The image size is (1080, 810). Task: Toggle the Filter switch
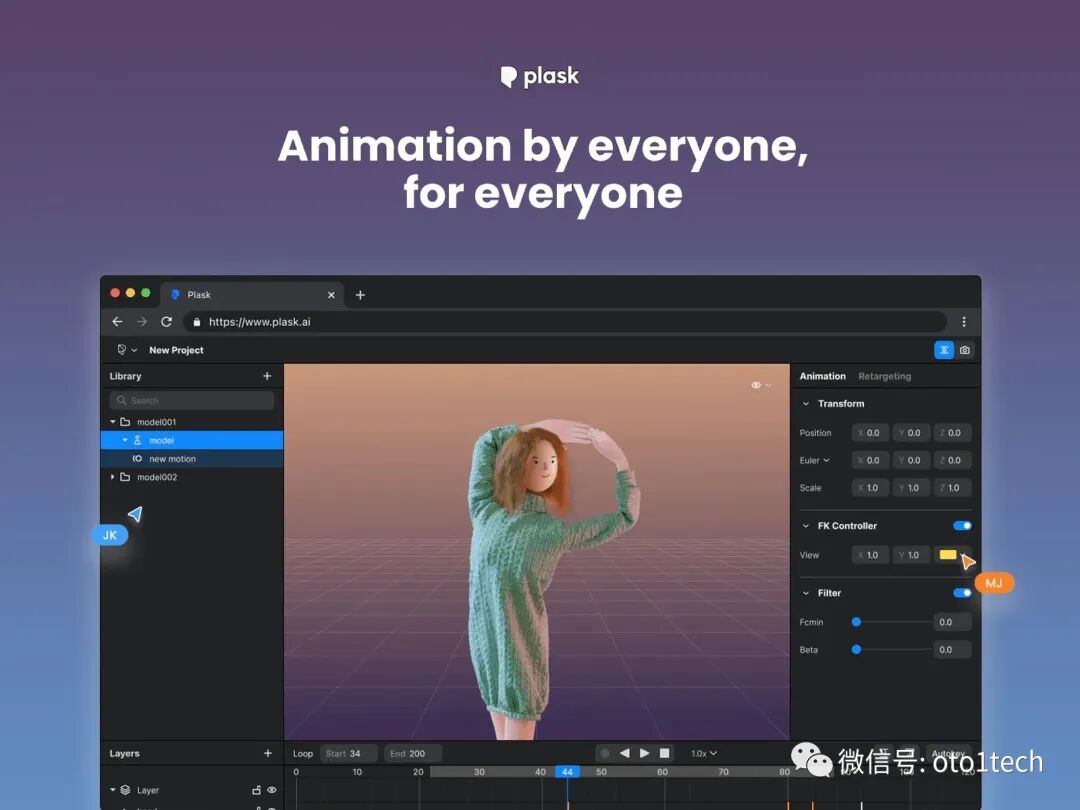962,592
